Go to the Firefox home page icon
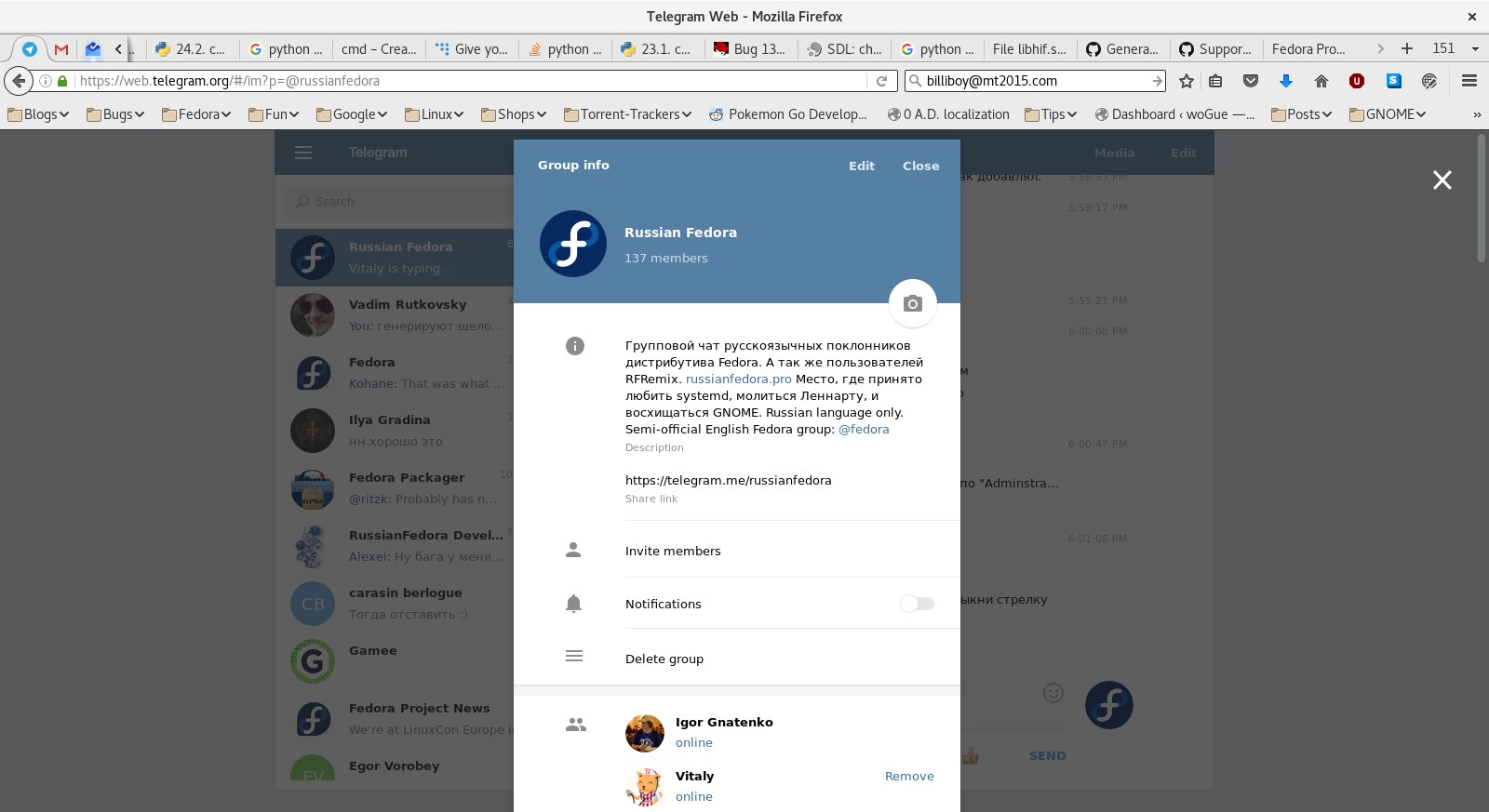Viewport: 1489px width, 812px height. 1321,81
